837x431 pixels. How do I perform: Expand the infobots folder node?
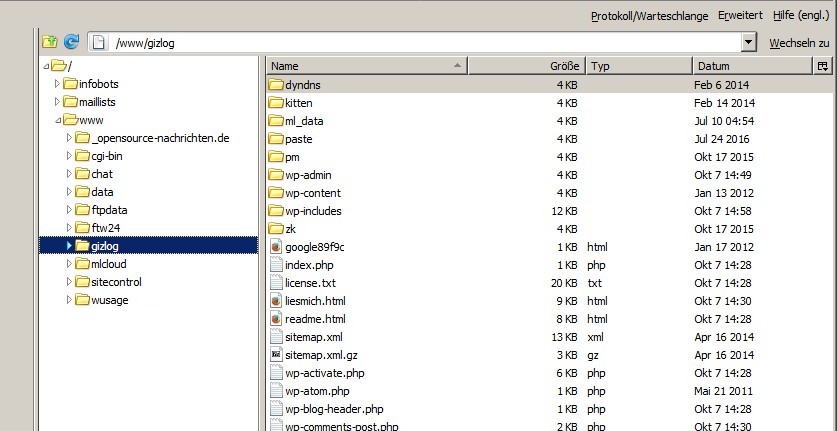point(57,84)
